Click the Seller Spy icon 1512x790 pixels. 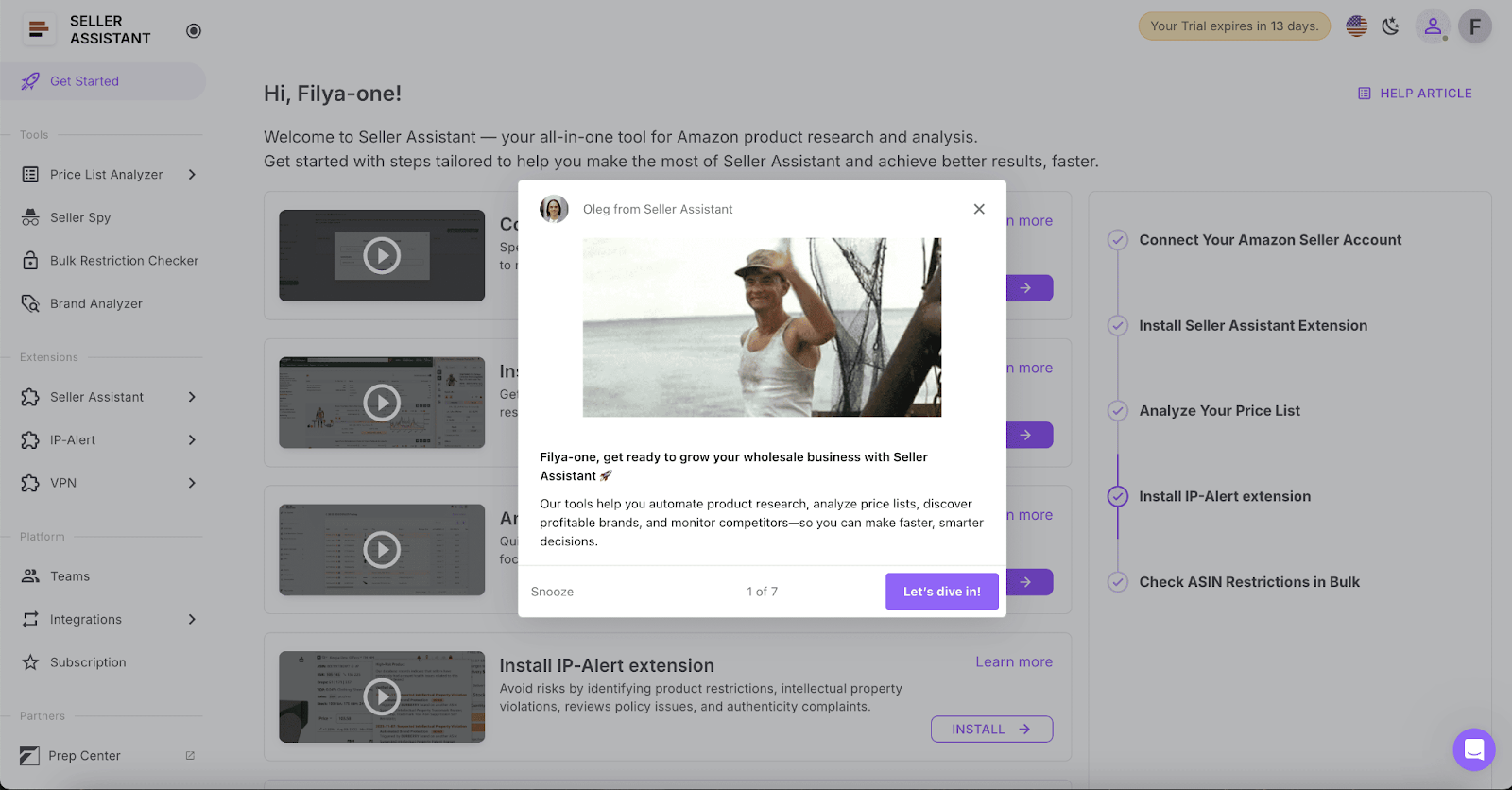(x=30, y=217)
